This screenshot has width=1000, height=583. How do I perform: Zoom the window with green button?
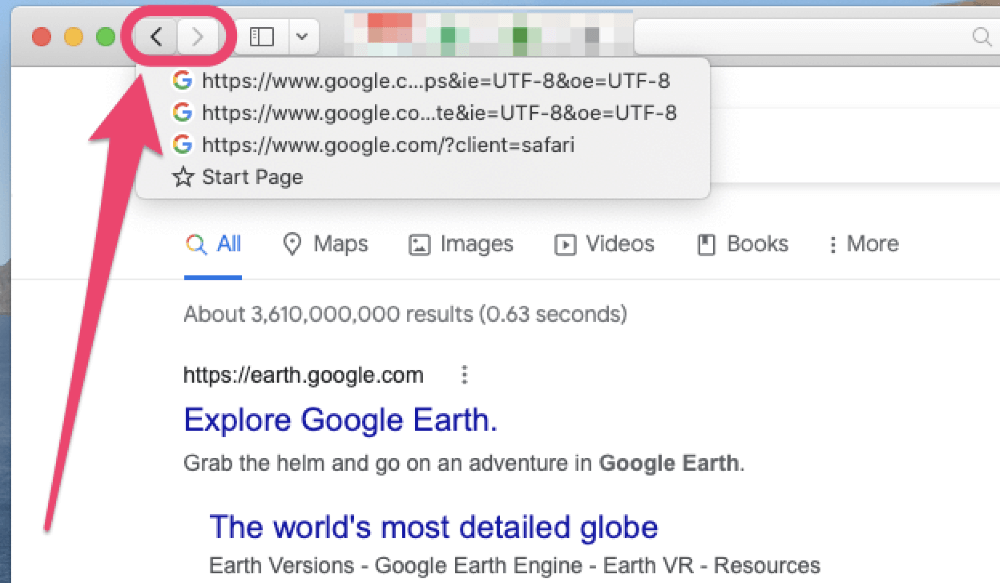[105, 37]
